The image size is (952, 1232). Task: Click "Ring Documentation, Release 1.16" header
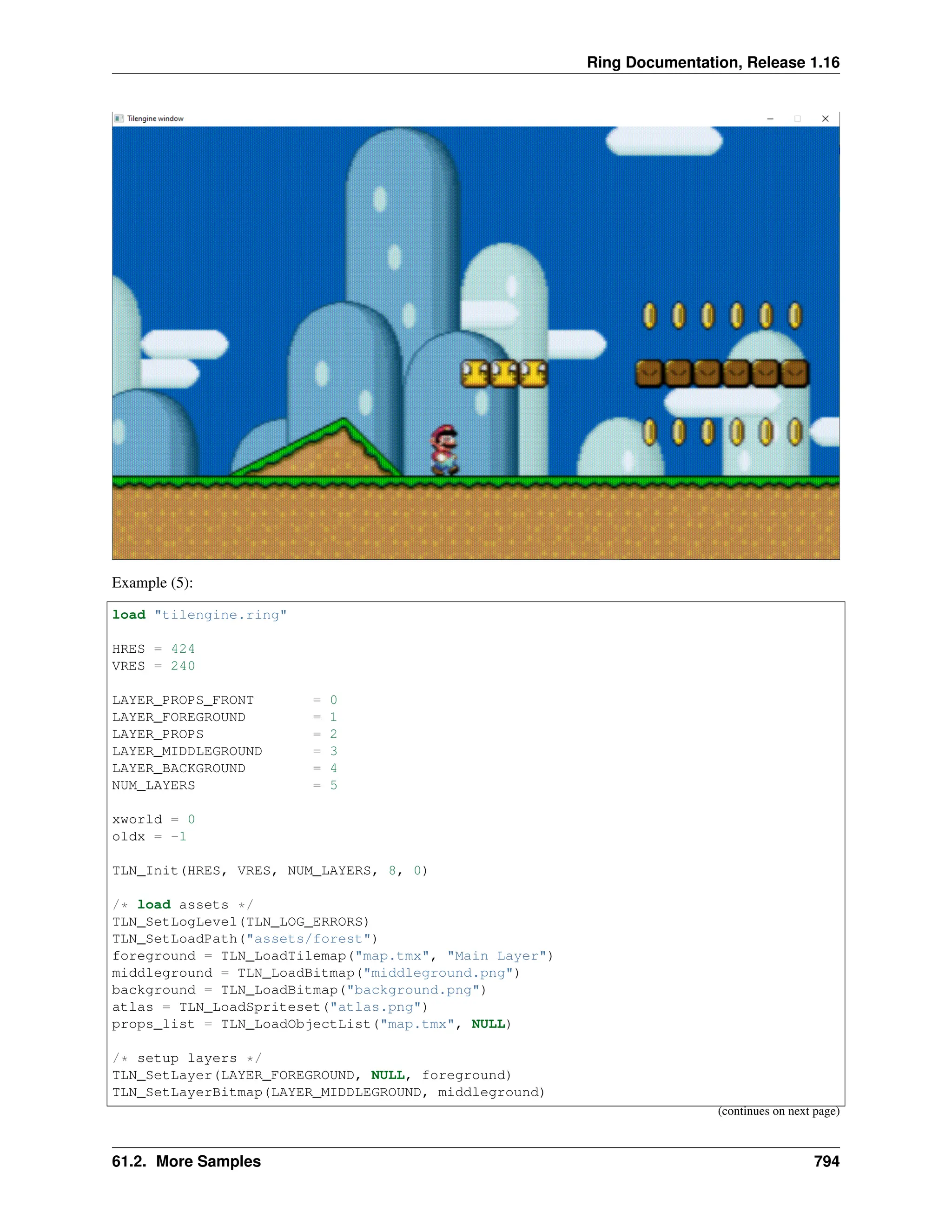click(x=713, y=62)
